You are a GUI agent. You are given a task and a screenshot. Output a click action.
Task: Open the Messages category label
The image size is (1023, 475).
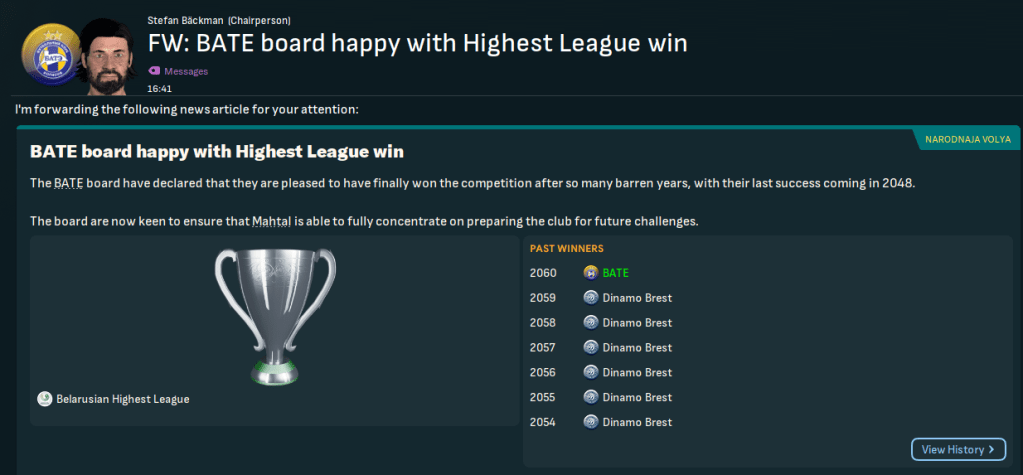[x=186, y=72]
